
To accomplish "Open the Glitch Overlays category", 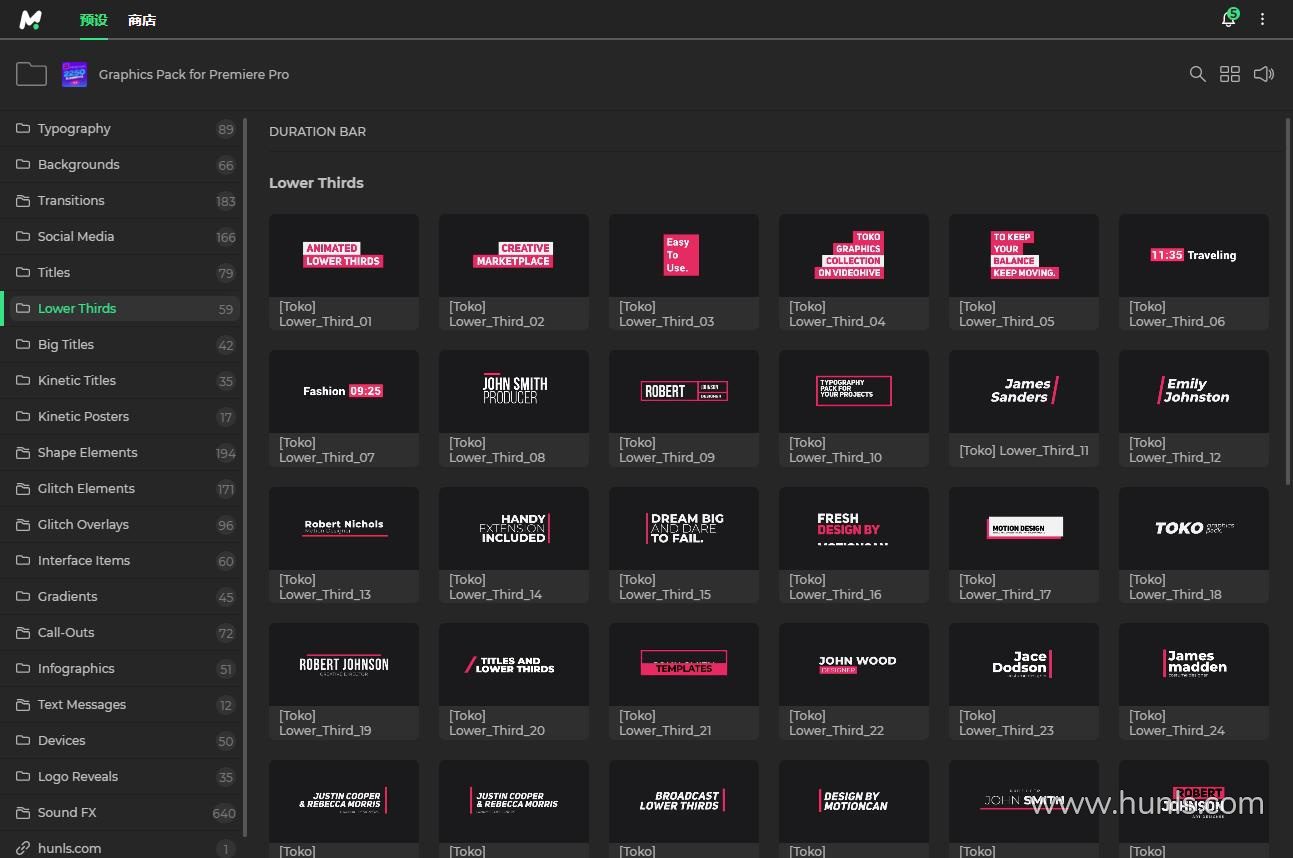I will (120, 524).
